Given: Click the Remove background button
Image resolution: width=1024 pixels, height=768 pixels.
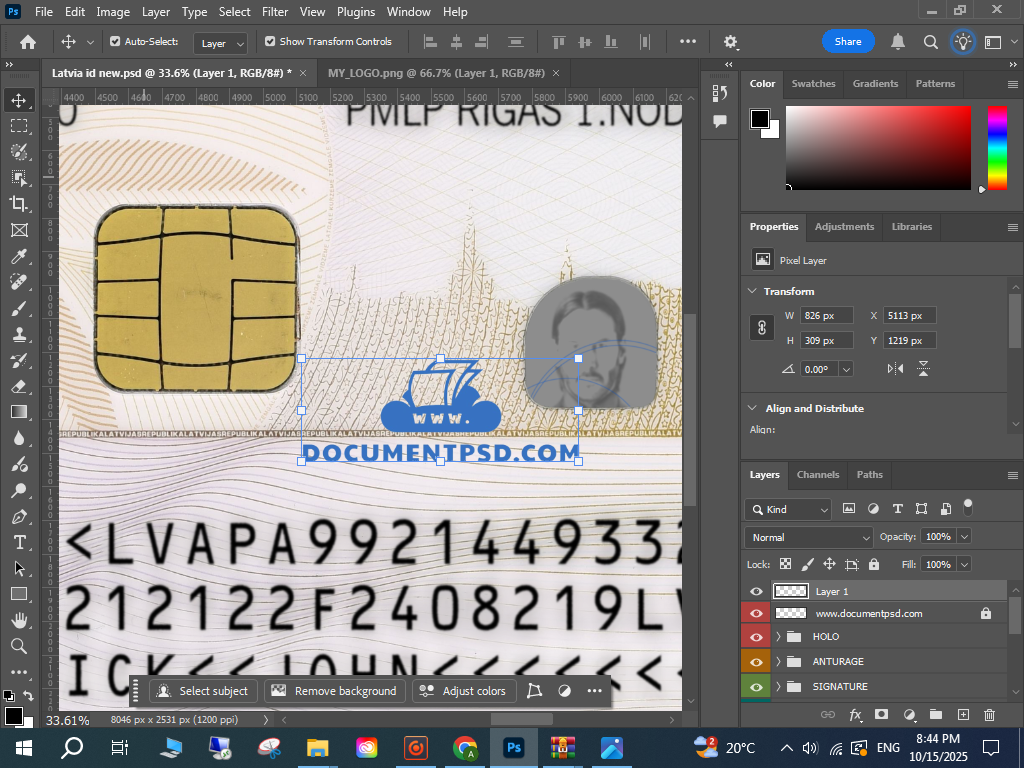Looking at the screenshot, I should 335,691.
